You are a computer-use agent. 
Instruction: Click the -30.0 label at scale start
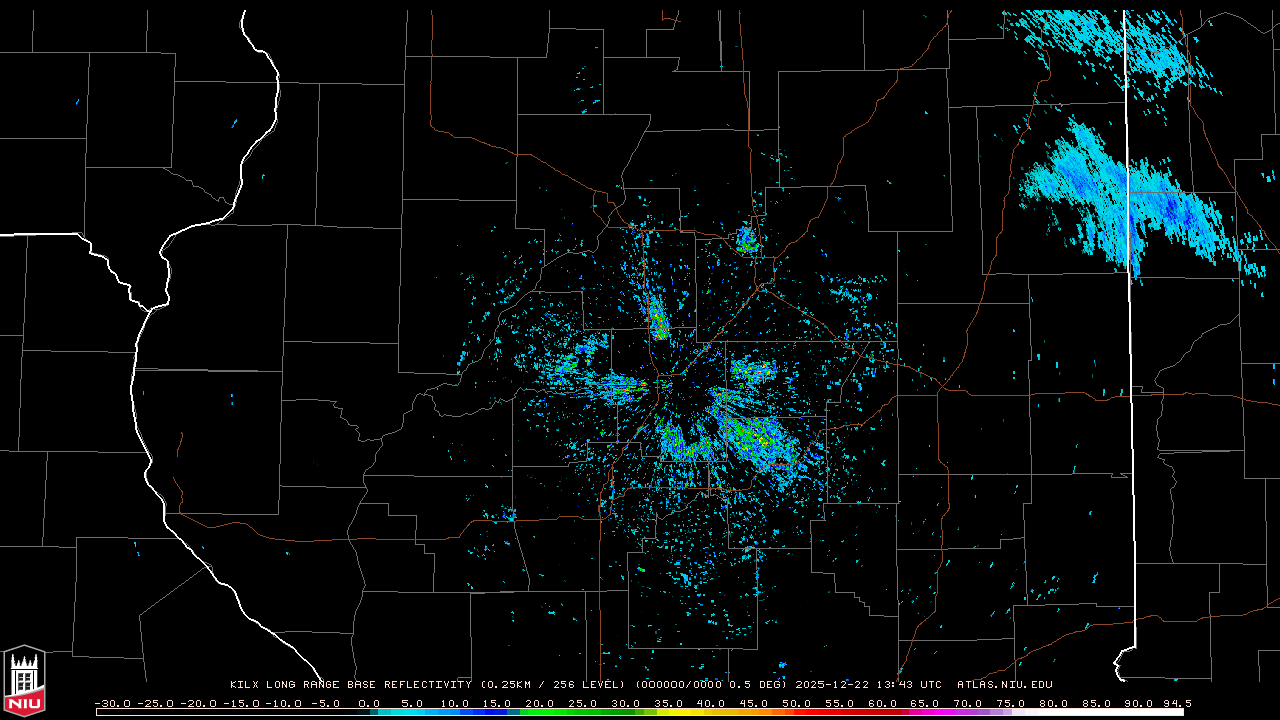(x=112, y=703)
